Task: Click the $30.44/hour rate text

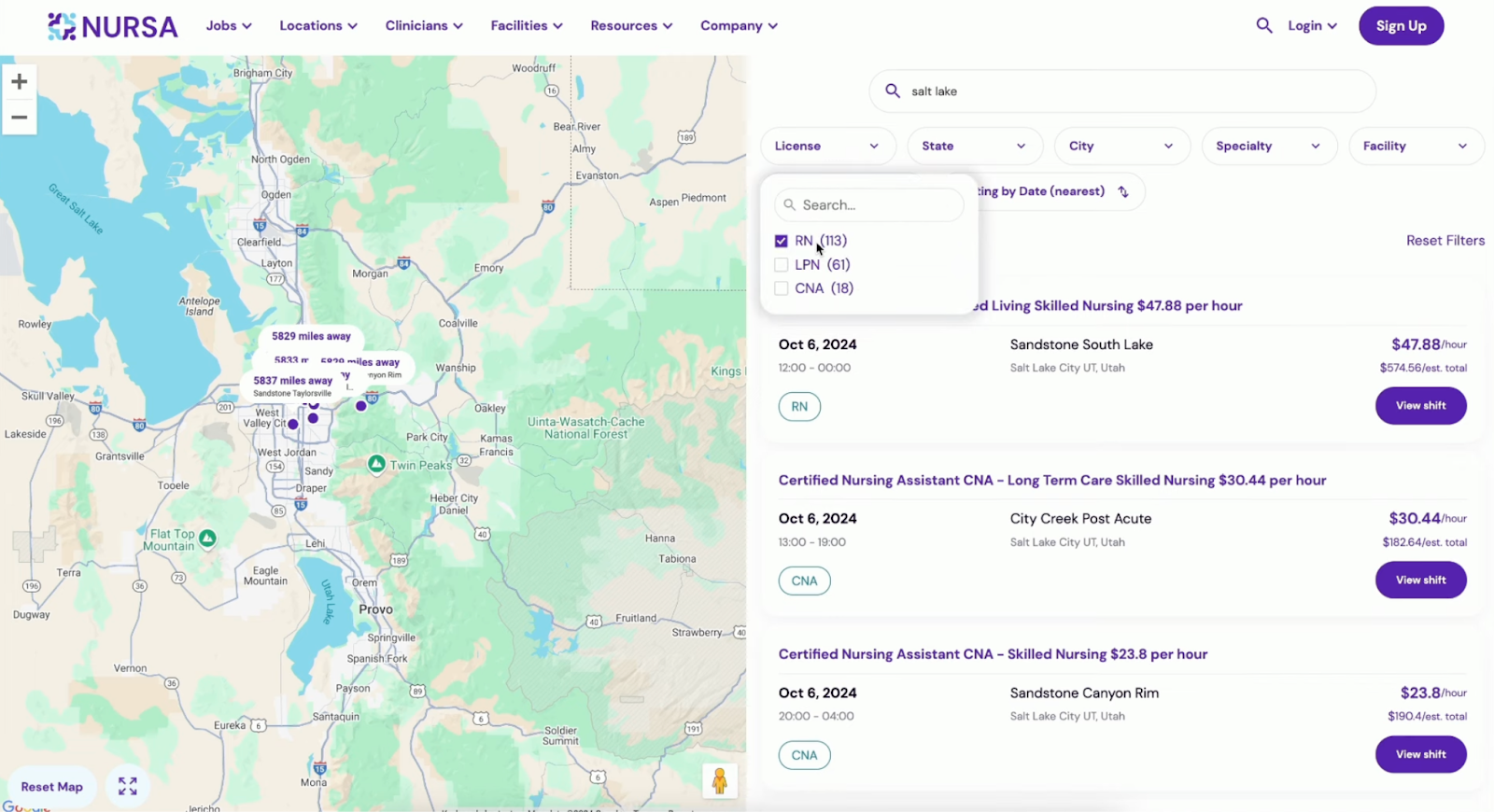Action: [x=1427, y=519]
